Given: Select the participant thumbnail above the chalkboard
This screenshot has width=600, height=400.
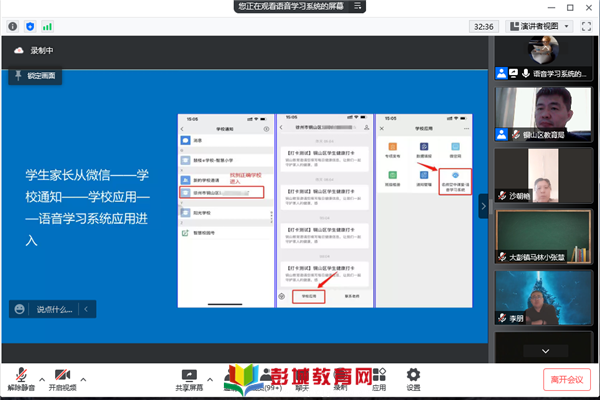Looking at the screenshot, I should coord(543,175).
